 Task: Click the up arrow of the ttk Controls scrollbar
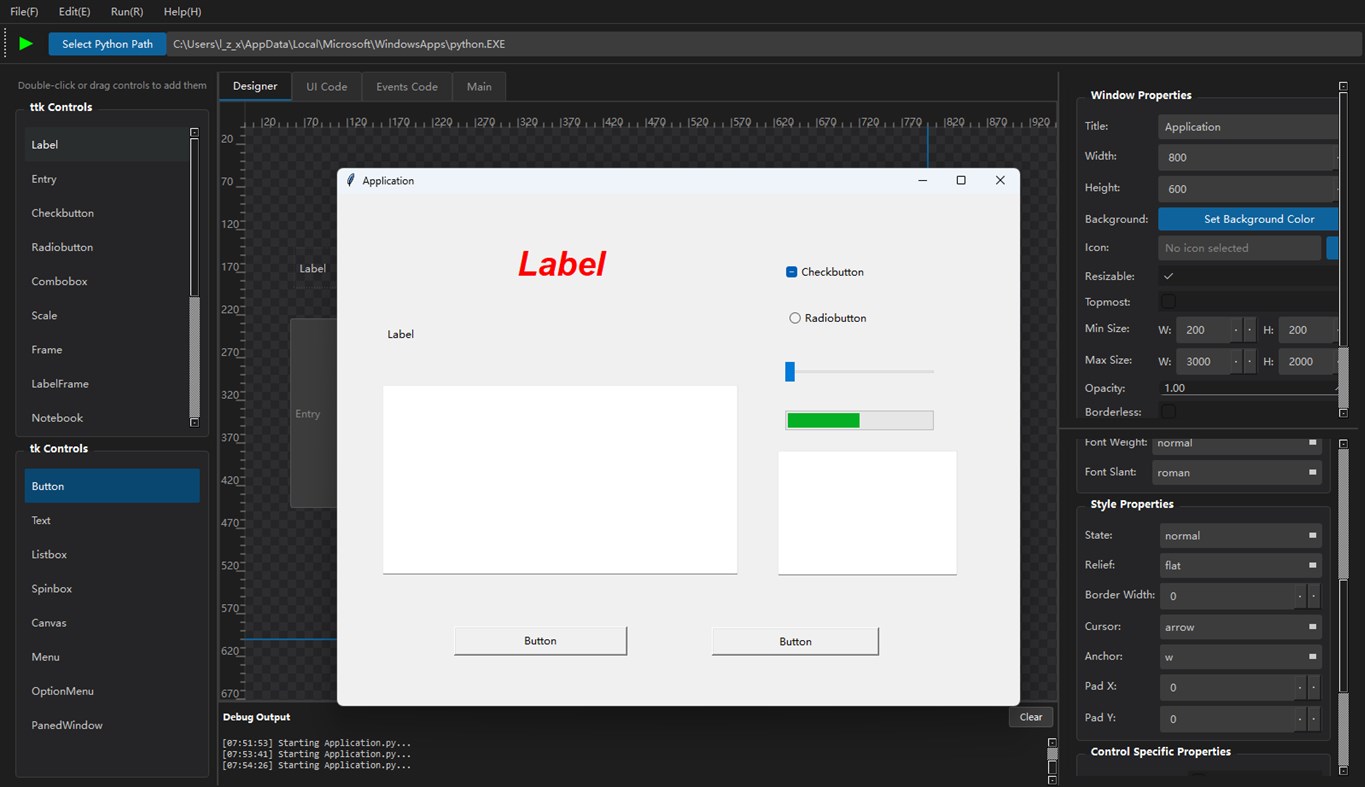194,132
